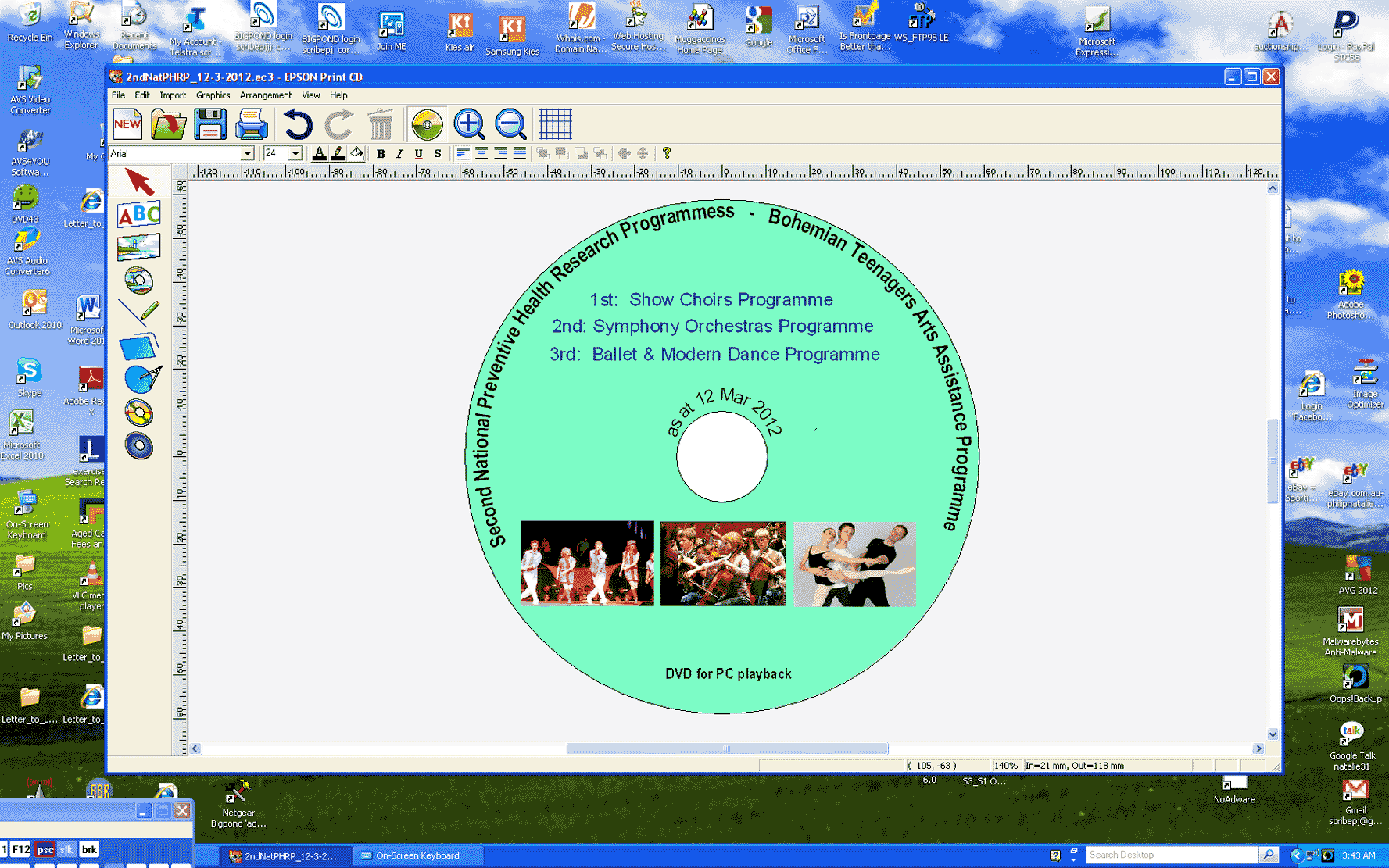Save the file with floppy disk icon

point(209,124)
